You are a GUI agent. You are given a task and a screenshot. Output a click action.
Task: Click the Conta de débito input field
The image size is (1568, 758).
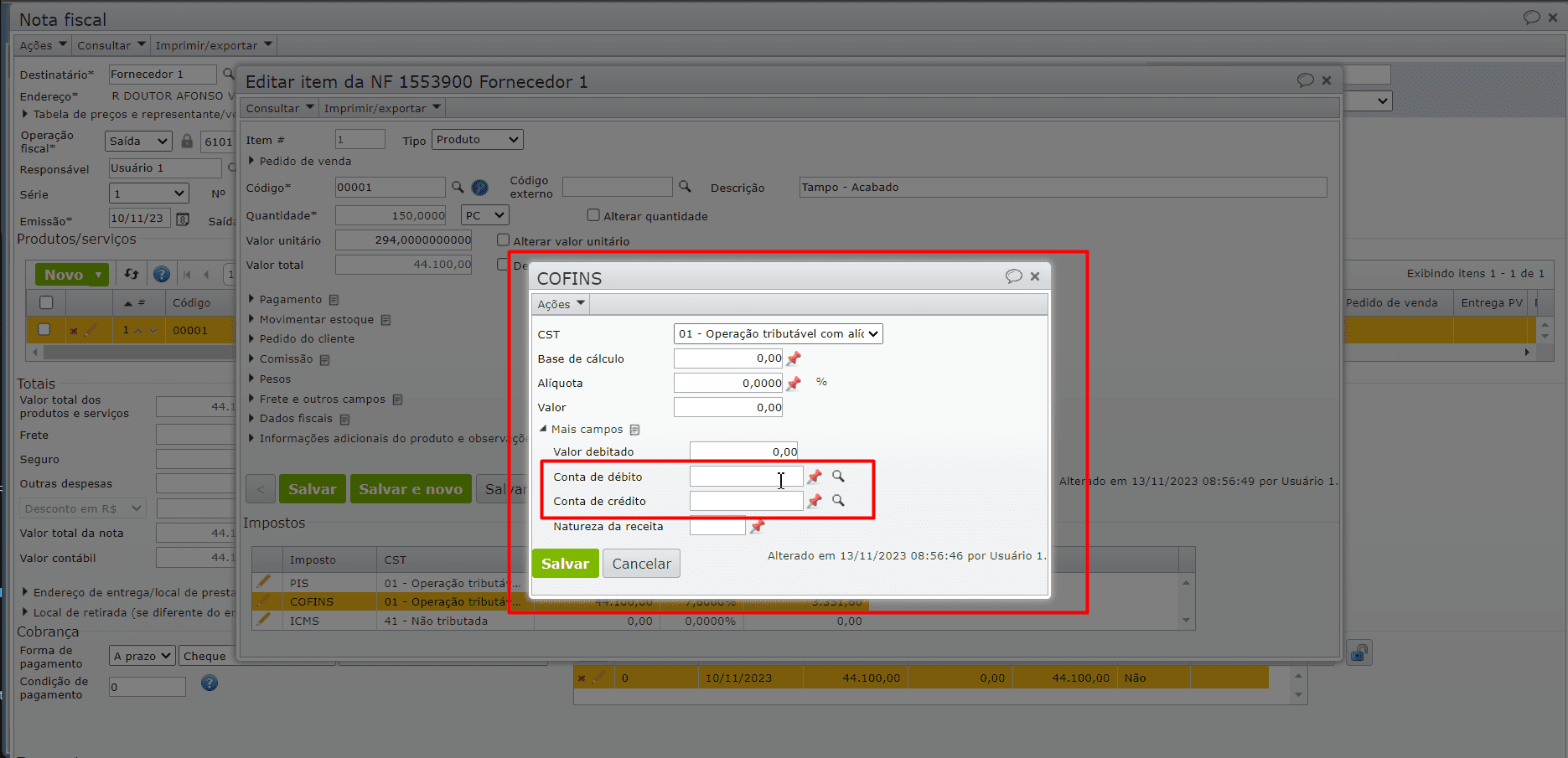click(x=746, y=477)
